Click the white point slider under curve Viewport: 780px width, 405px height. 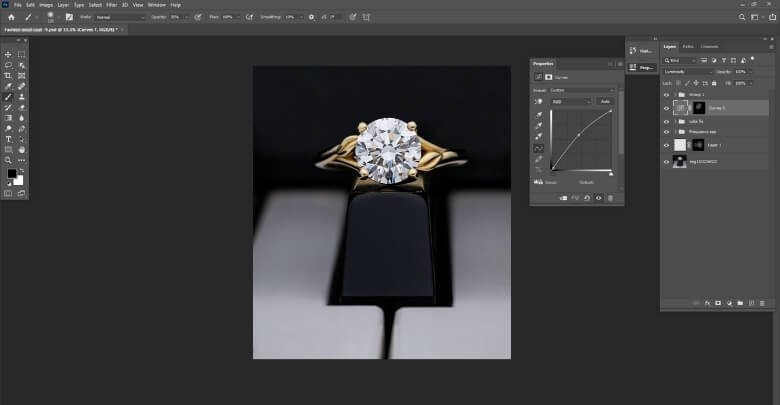point(611,174)
